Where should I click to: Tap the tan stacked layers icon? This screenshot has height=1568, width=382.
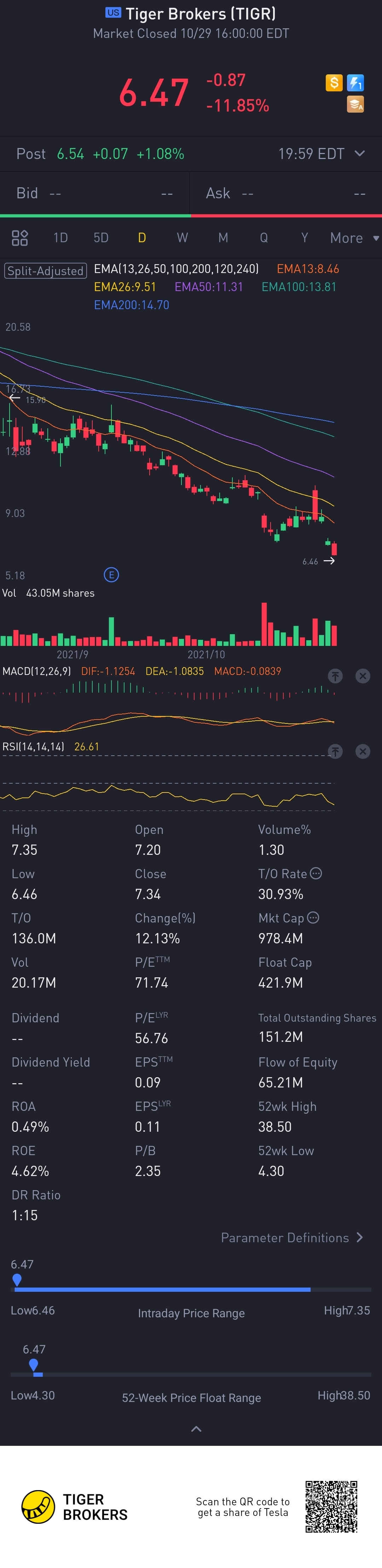[355, 104]
